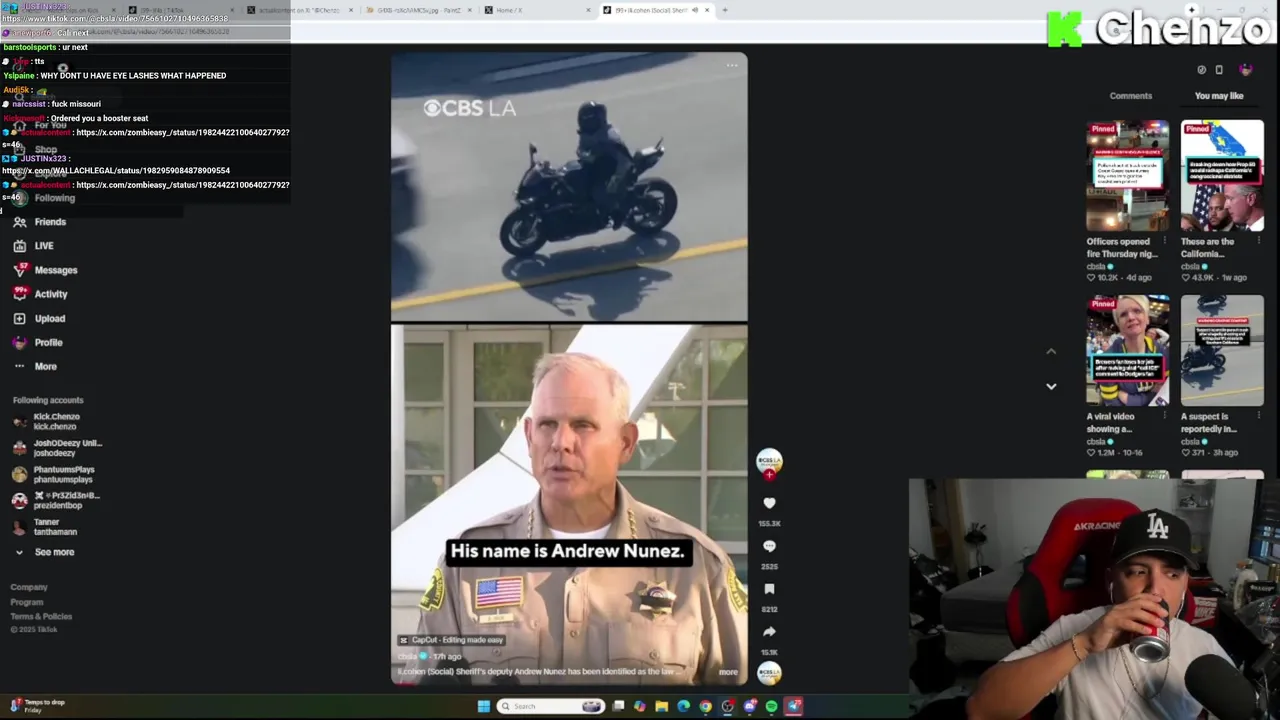This screenshot has width=1280, height=720.
Task: Open 'A viral video showing a' thumbnail
Action: [x=1128, y=351]
